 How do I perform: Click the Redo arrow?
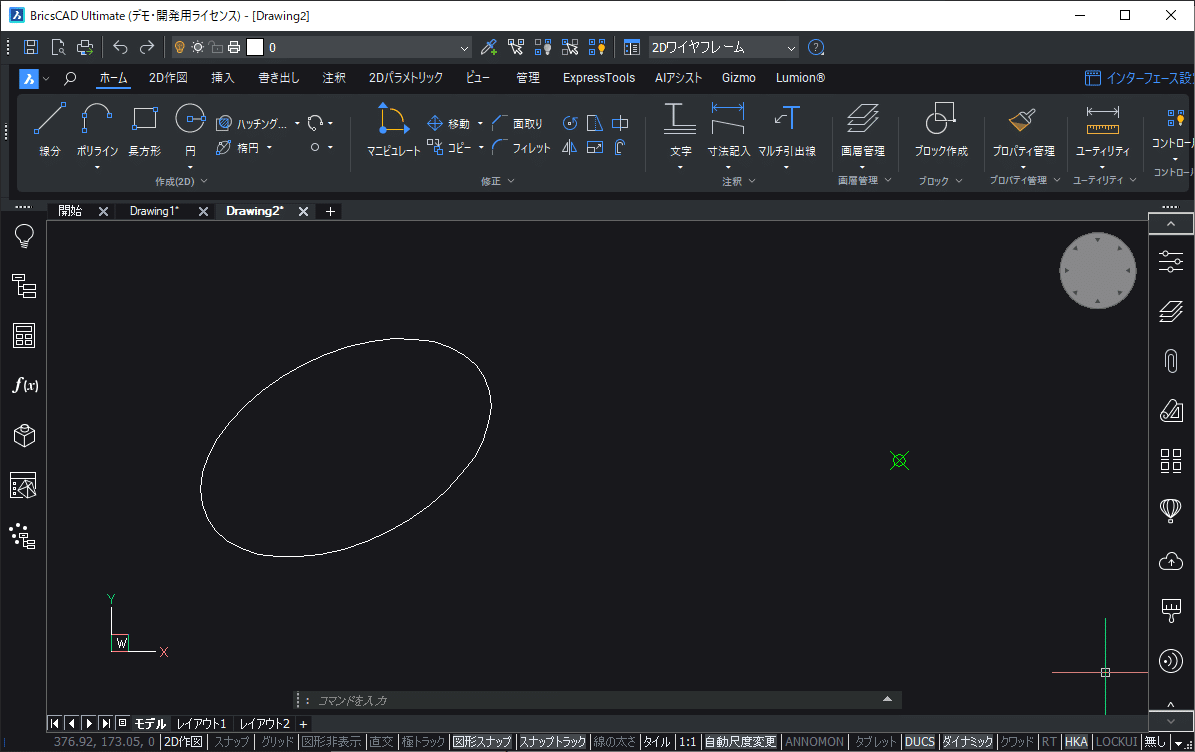147,47
